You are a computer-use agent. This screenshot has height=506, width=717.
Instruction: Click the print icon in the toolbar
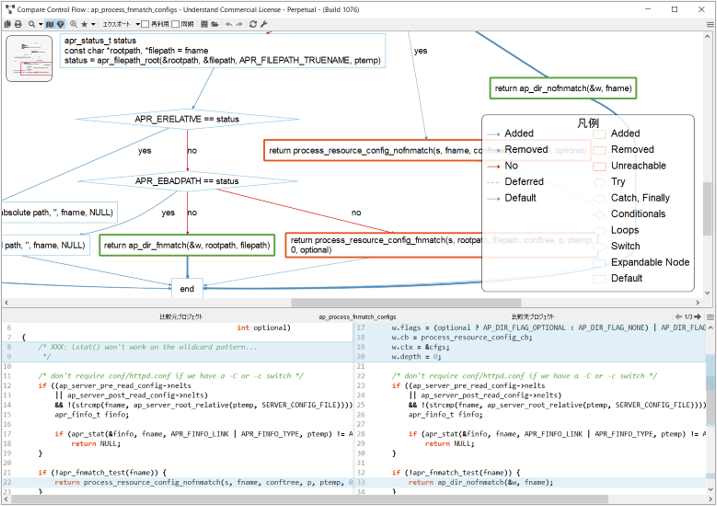[18, 24]
